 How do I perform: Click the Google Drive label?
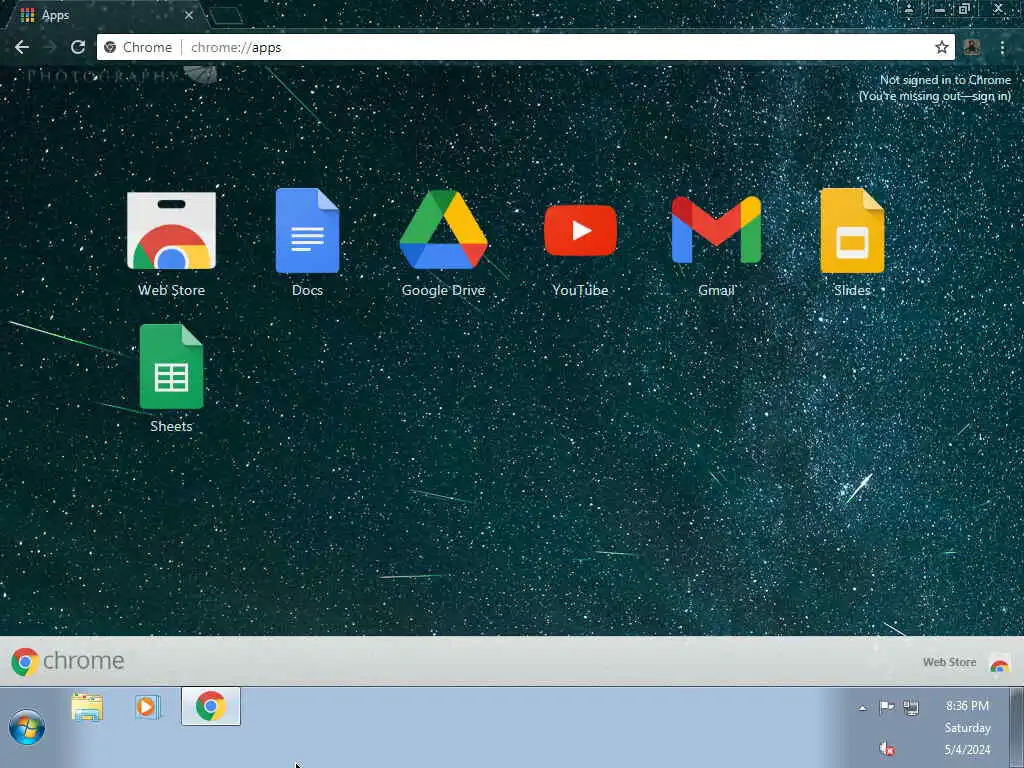[x=443, y=290]
